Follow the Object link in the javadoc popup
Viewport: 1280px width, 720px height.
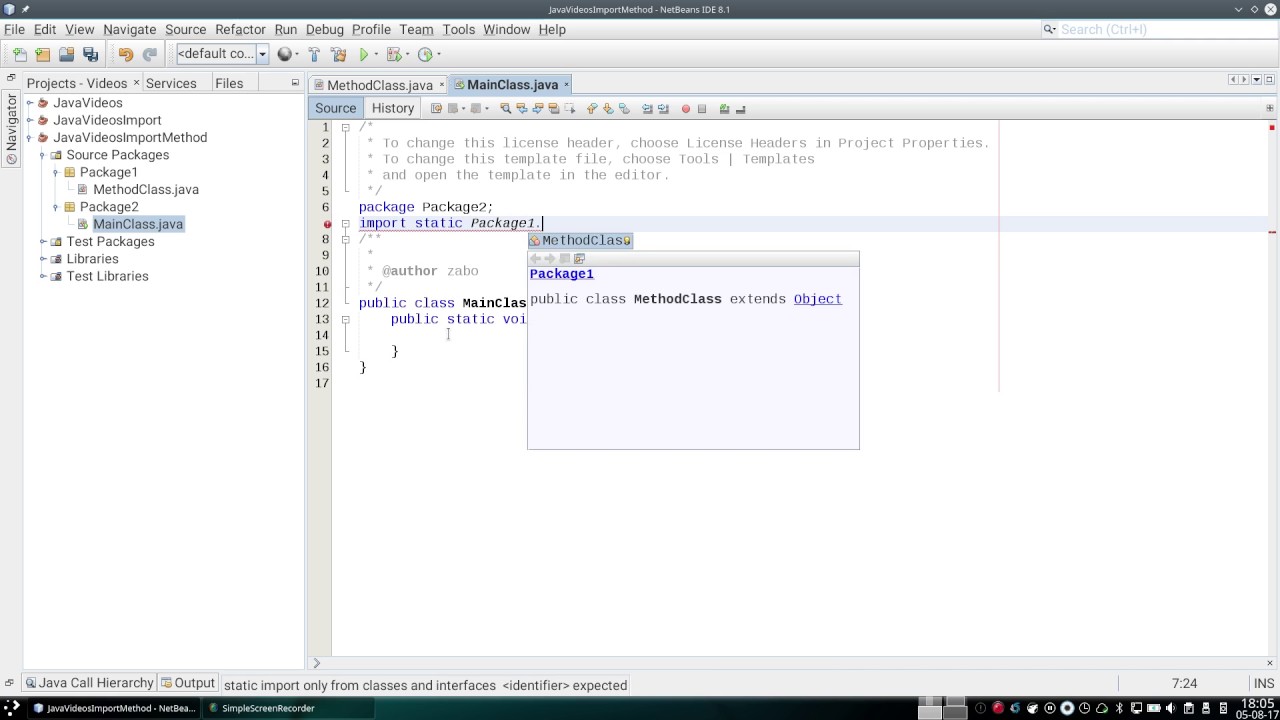[x=817, y=299]
